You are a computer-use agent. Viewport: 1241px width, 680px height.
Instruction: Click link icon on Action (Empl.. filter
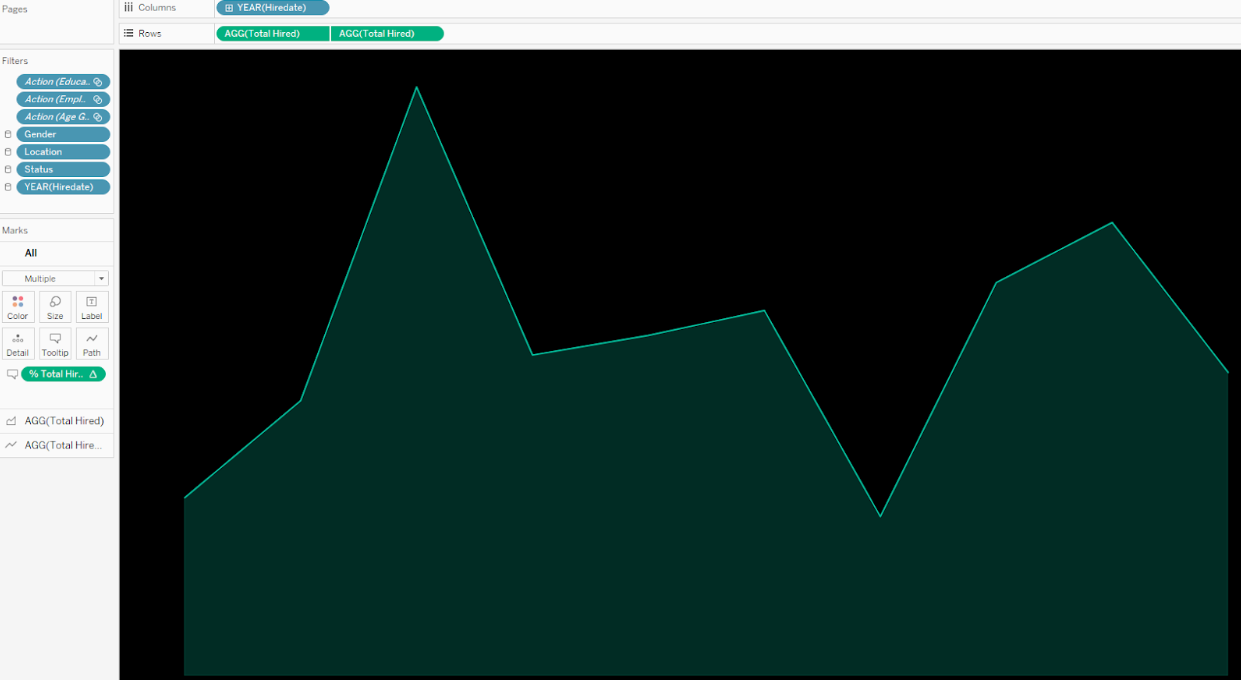pyautogui.click(x=98, y=99)
